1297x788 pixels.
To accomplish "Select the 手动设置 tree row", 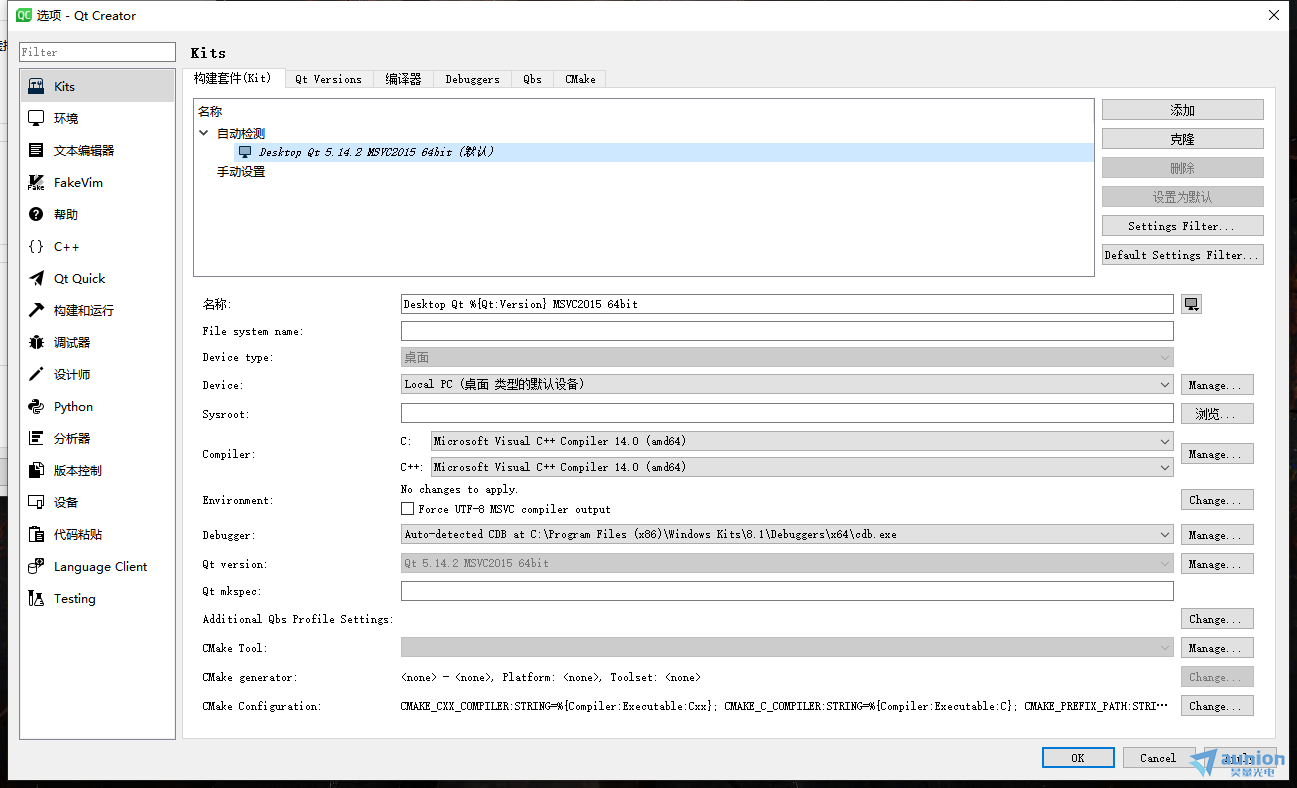I will (x=241, y=171).
